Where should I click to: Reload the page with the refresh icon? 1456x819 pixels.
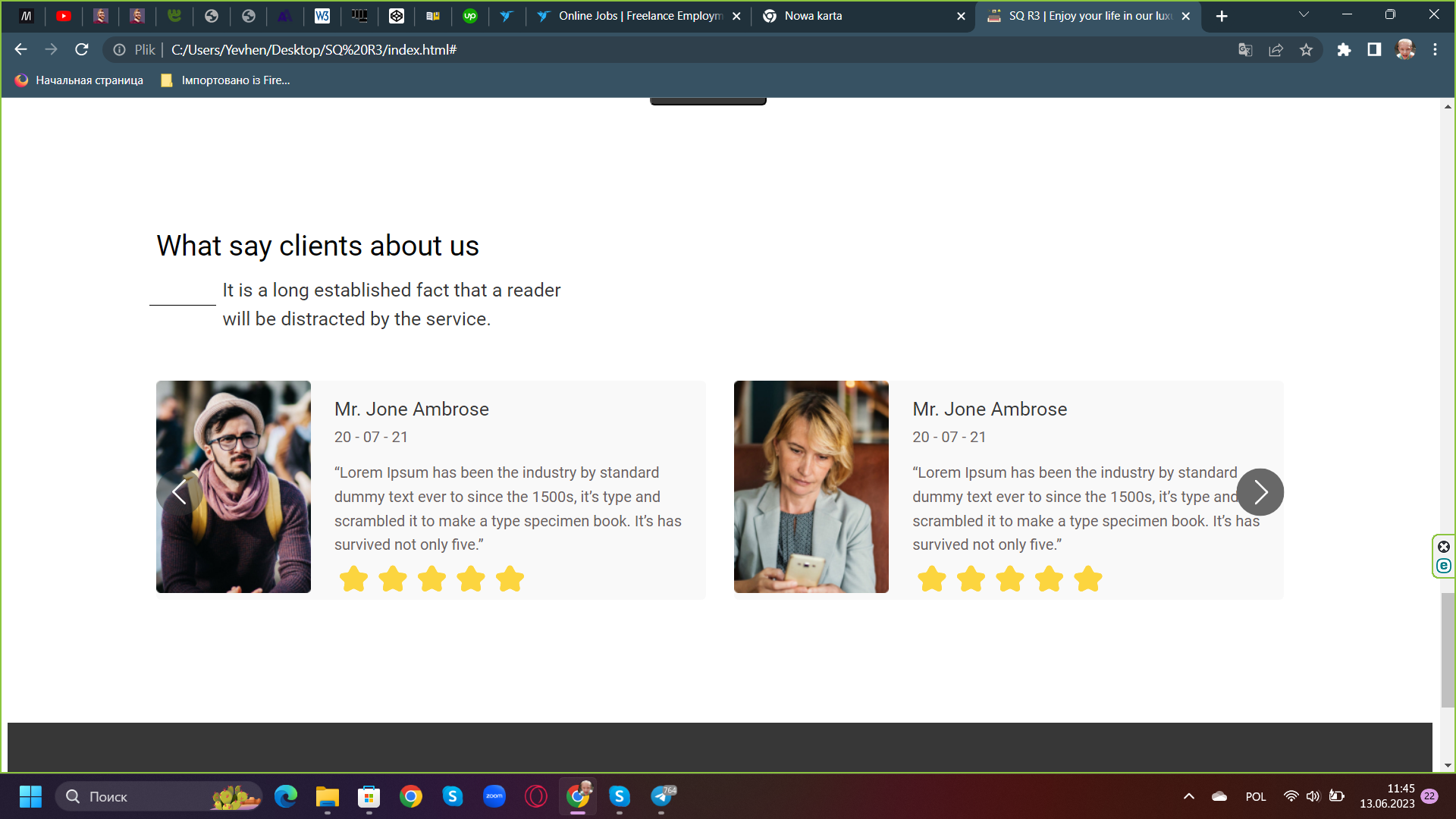[x=82, y=50]
